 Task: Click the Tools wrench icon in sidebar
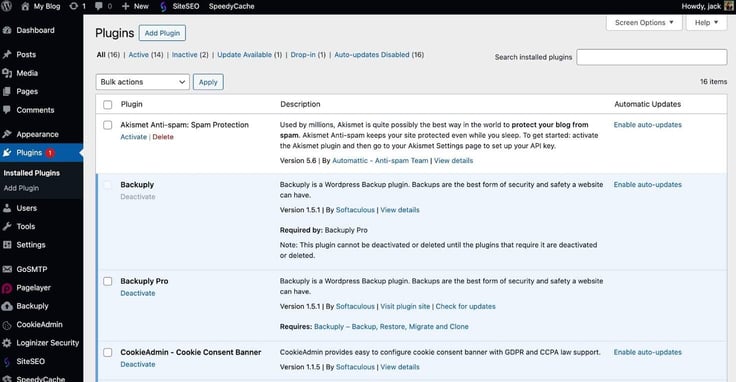point(7,226)
